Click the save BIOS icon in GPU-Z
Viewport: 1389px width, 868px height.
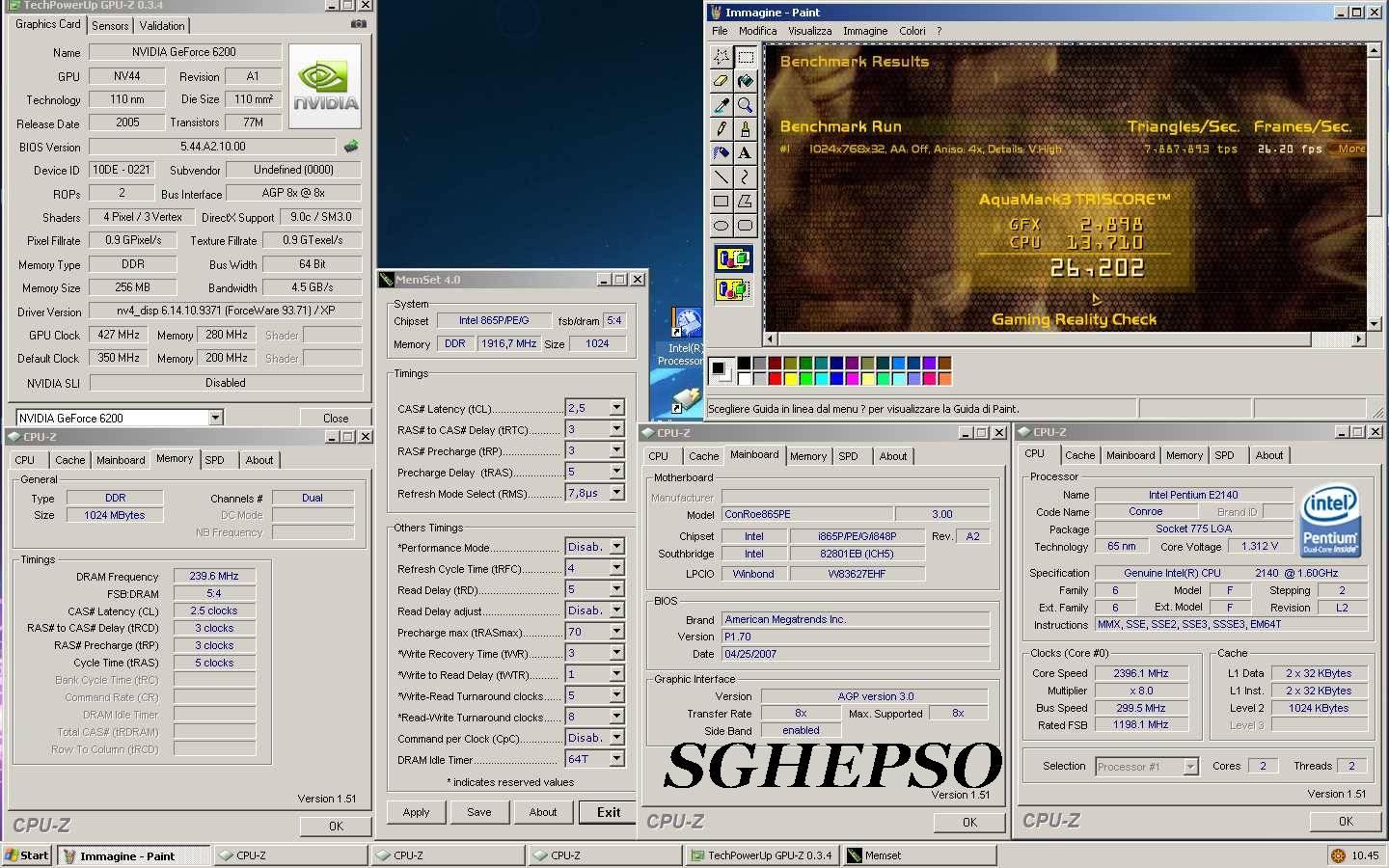(x=351, y=147)
